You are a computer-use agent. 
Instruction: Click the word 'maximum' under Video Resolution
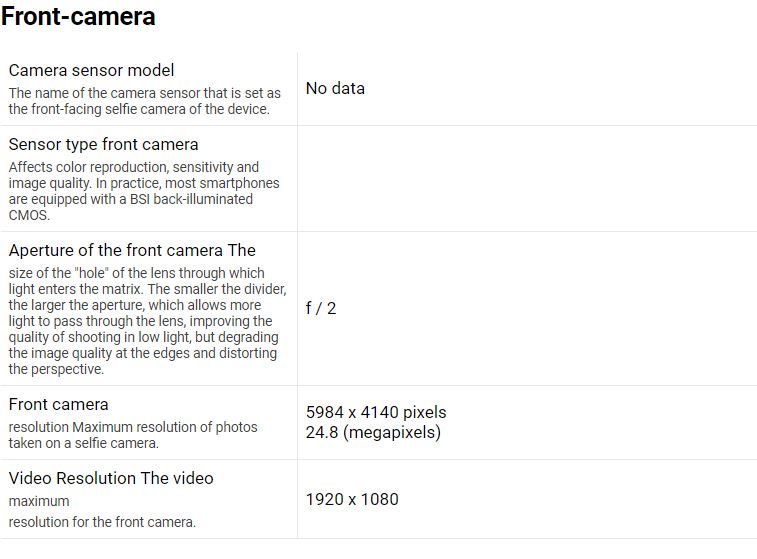tap(39, 500)
